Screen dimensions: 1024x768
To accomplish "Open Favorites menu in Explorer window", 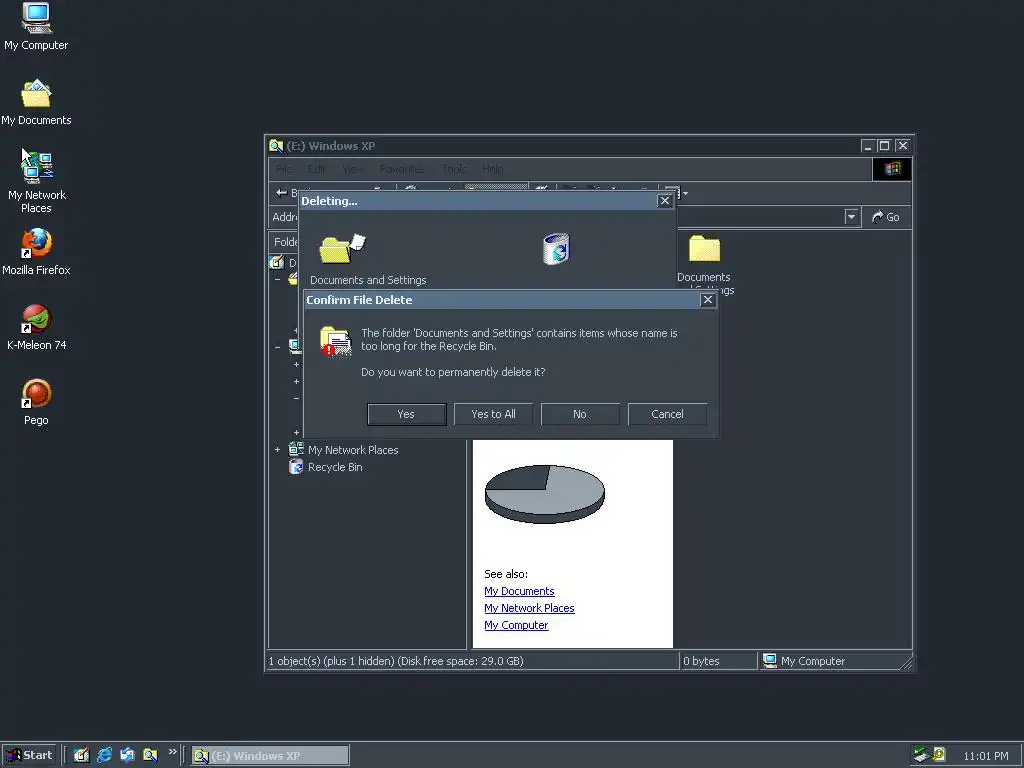I will click(x=402, y=169).
